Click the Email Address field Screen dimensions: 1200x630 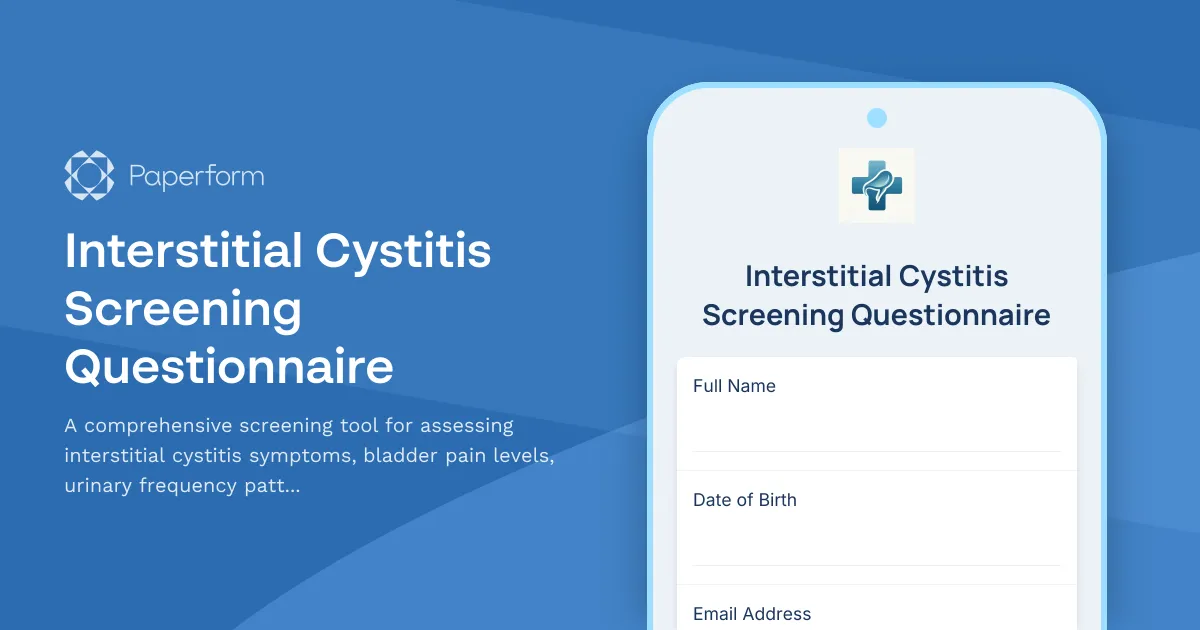(x=877, y=614)
